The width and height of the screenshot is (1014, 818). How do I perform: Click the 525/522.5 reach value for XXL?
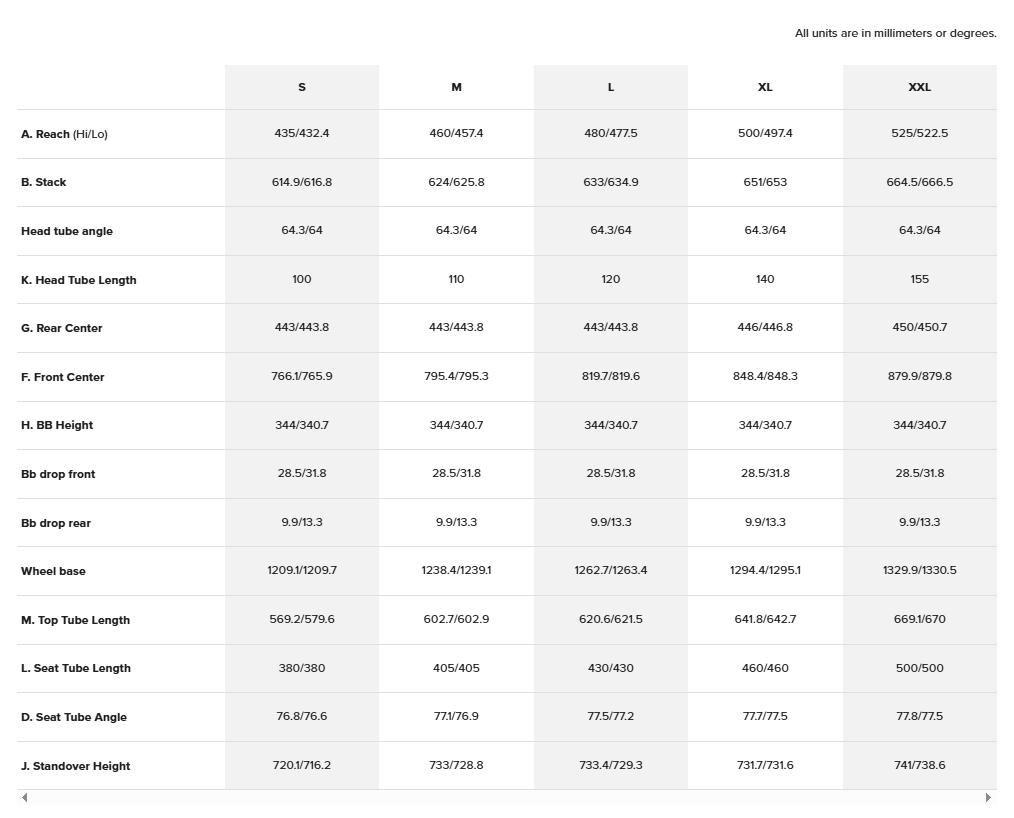919,133
